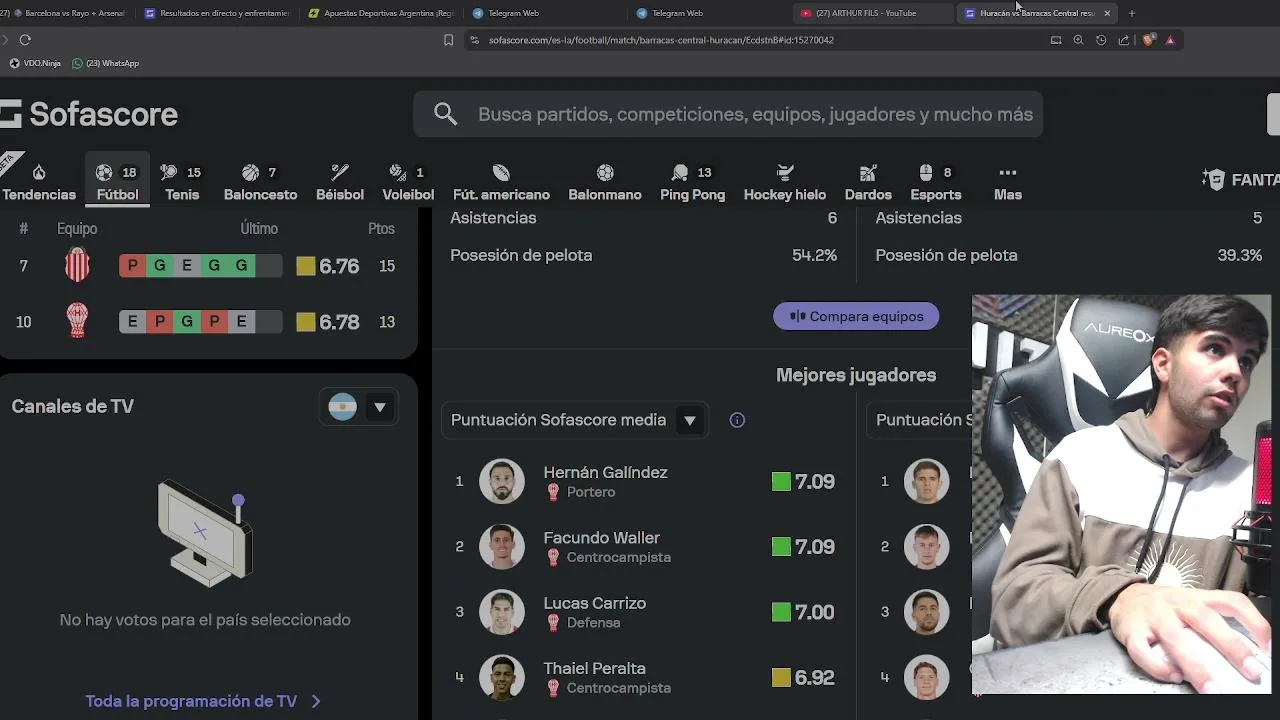The width and height of the screenshot is (1280, 720).
Task: Open the Dardos sport section
Action: 868,183
